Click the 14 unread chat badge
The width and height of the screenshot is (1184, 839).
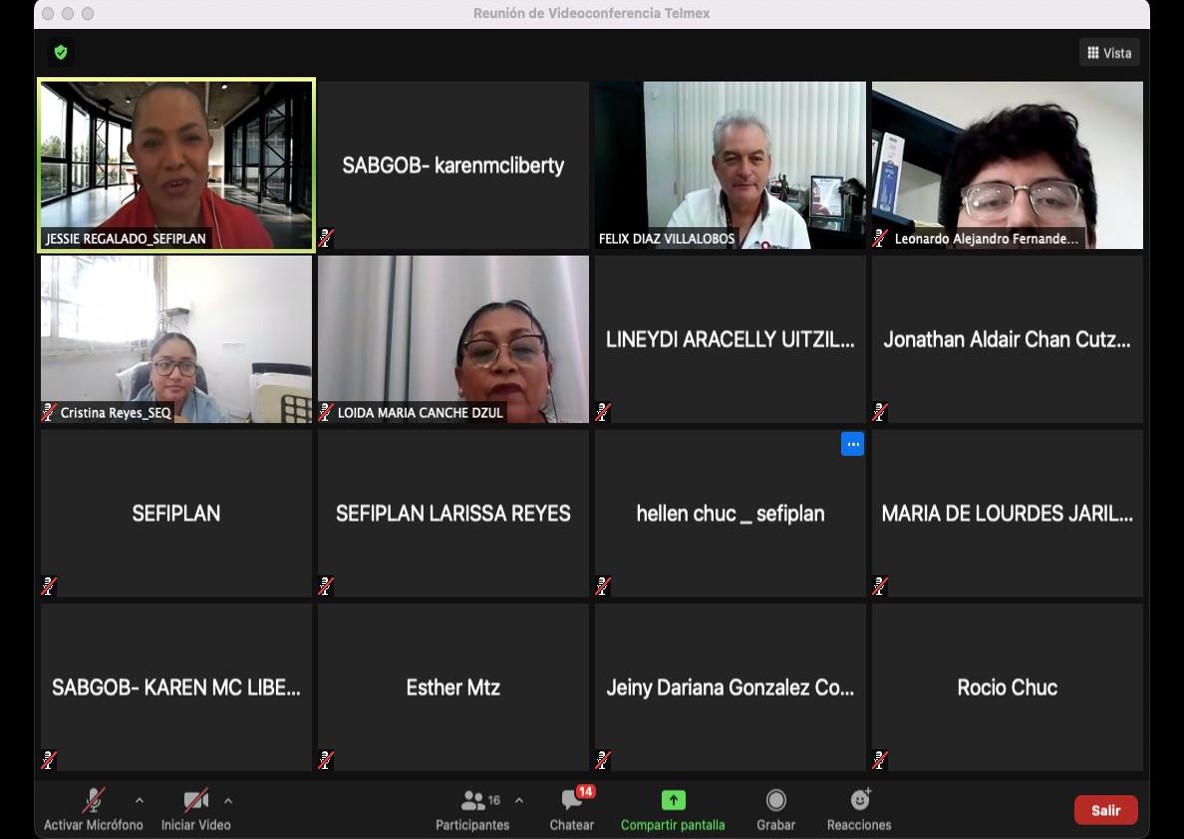[585, 791]
